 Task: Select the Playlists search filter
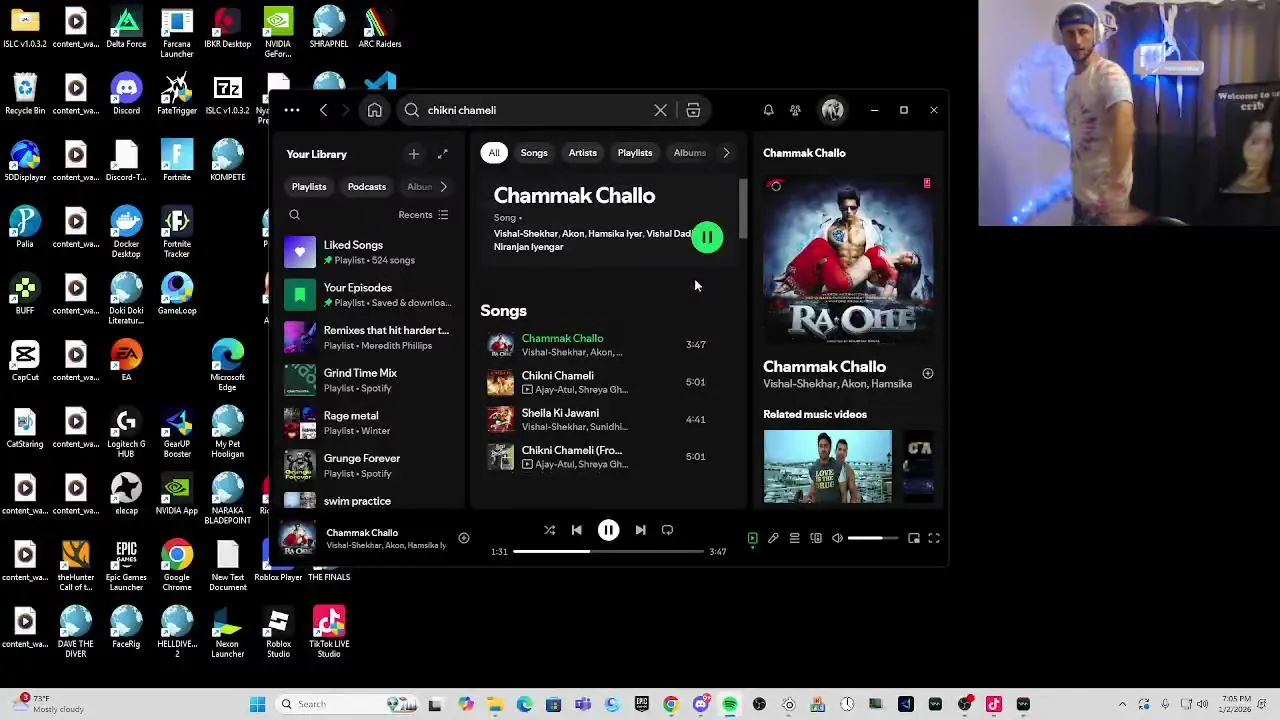[x=634, y=153]
